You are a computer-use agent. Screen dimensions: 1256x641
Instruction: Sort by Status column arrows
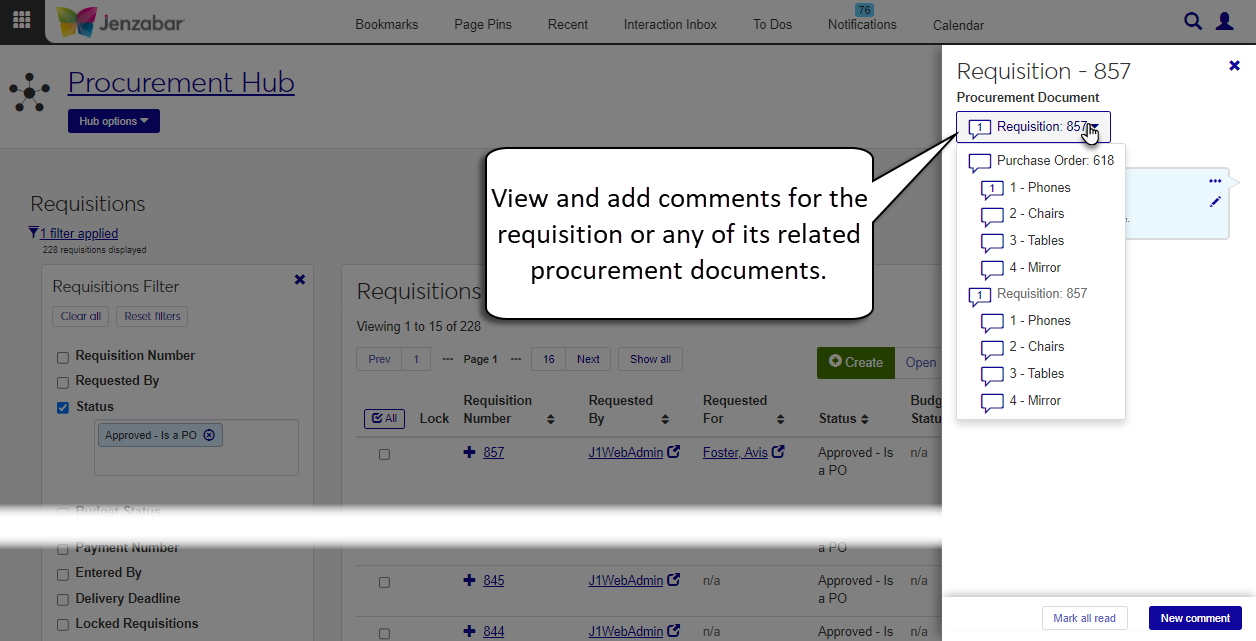(865, 419)
